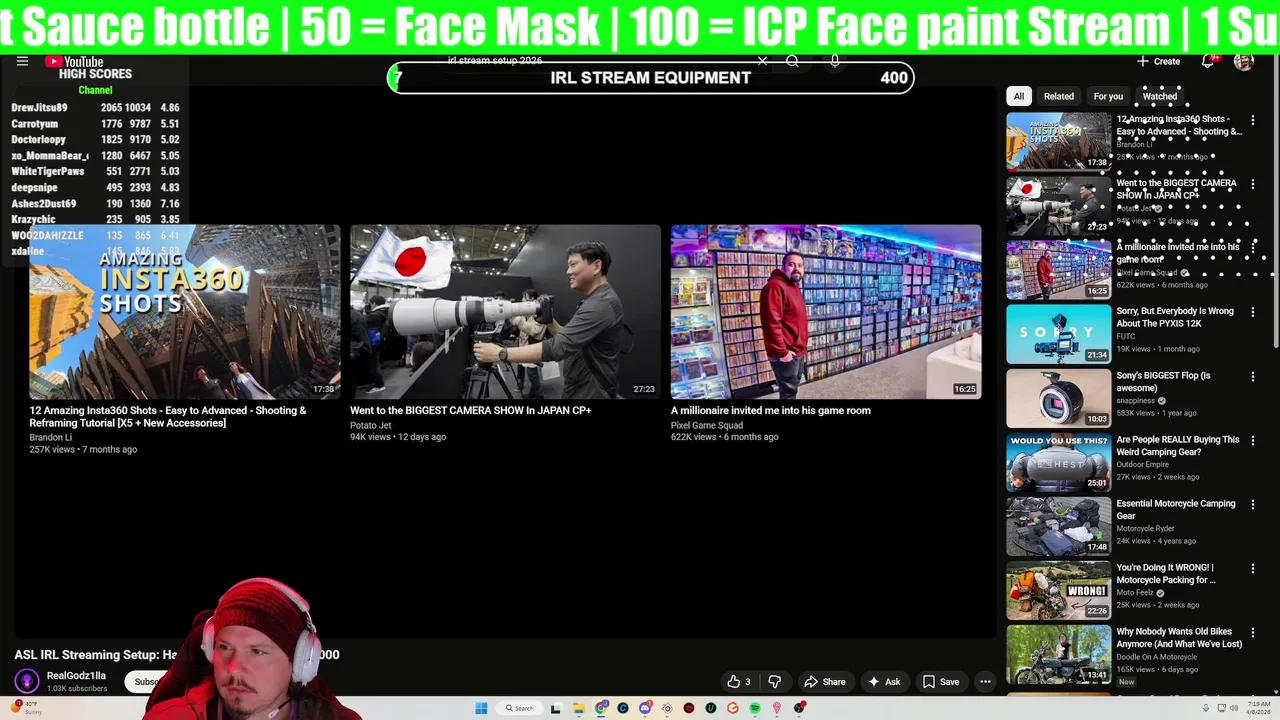Screen dimensions: 1280x720
Task: Go to the YouTube home logo
Action: pyautogui.click(x=74, y=62)
